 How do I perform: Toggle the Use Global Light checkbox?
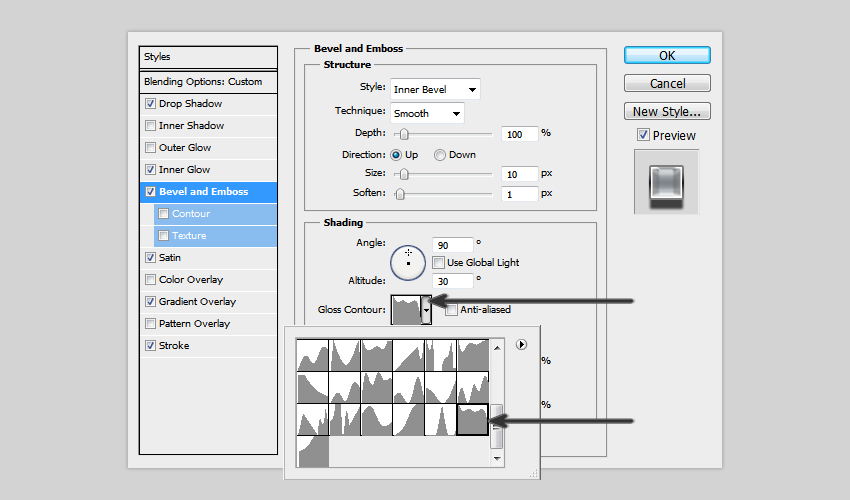point(439,263)
